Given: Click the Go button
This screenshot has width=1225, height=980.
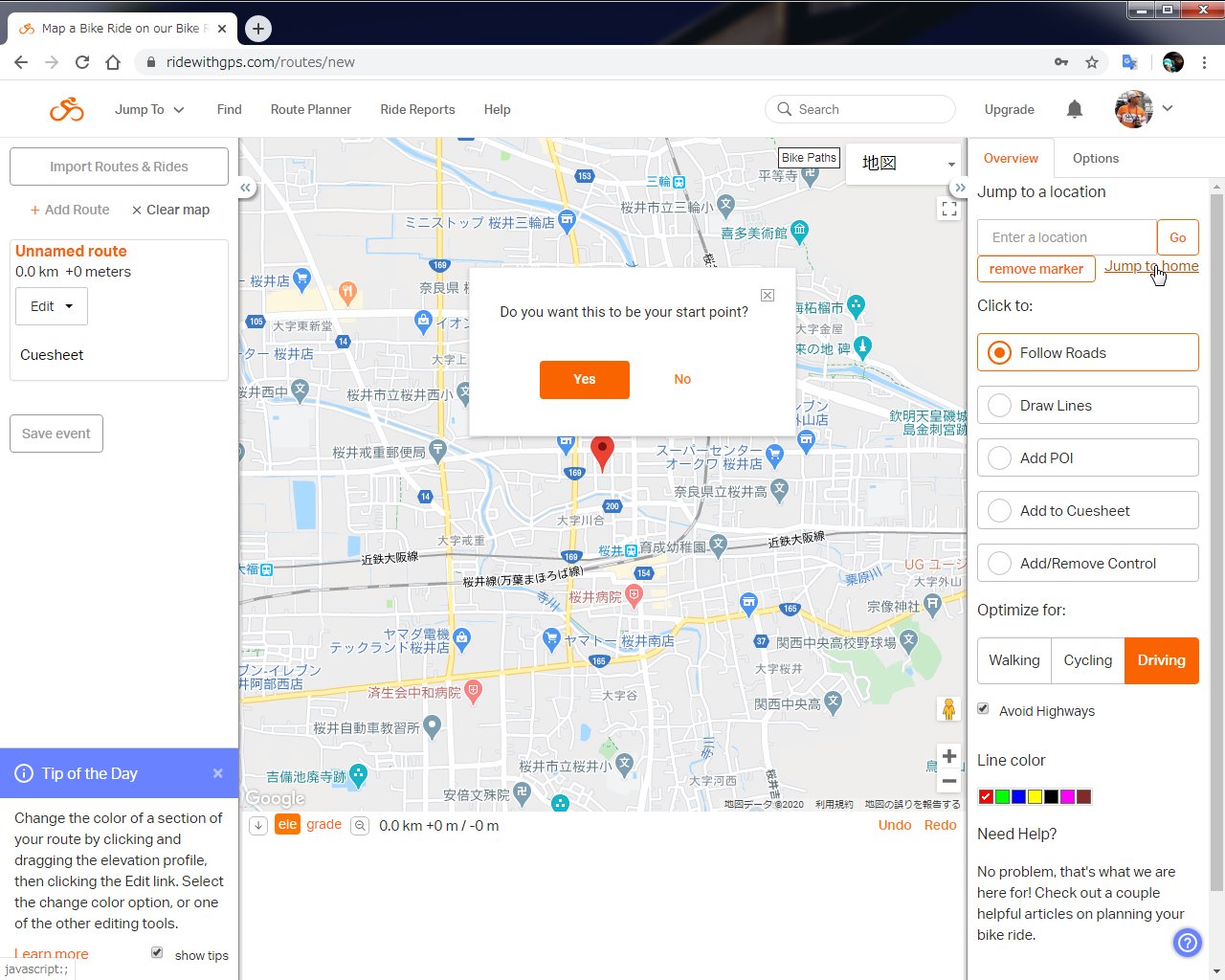Looking at the screenshot, I should click(1178, 237).
